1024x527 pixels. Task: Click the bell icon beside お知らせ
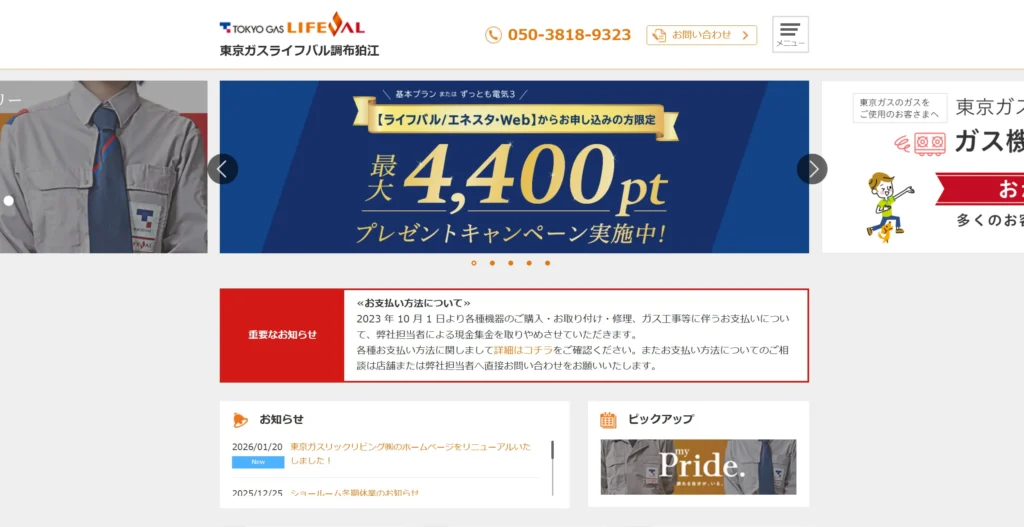pos(241,419)
